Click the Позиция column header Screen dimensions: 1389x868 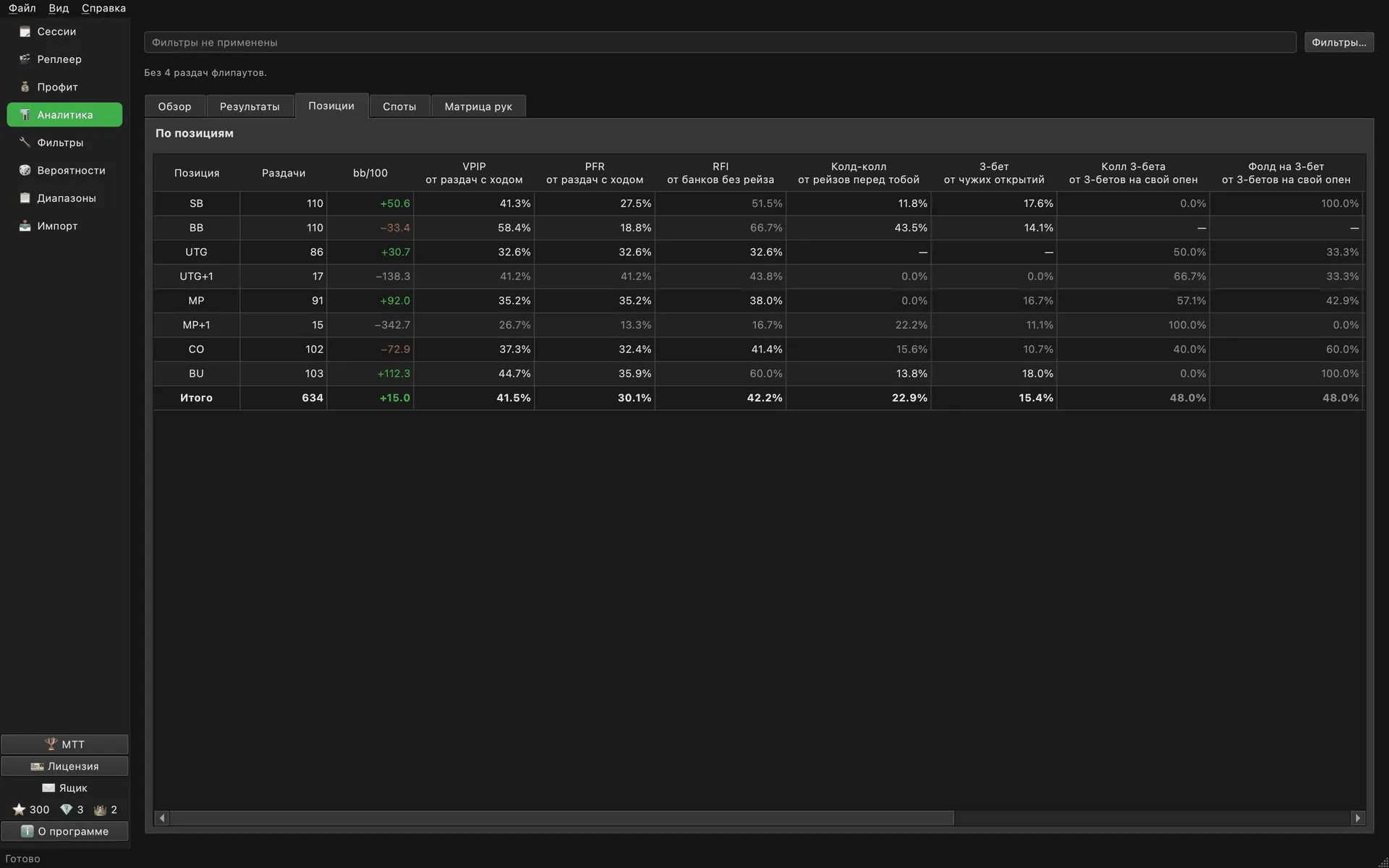tap(197, 173)
